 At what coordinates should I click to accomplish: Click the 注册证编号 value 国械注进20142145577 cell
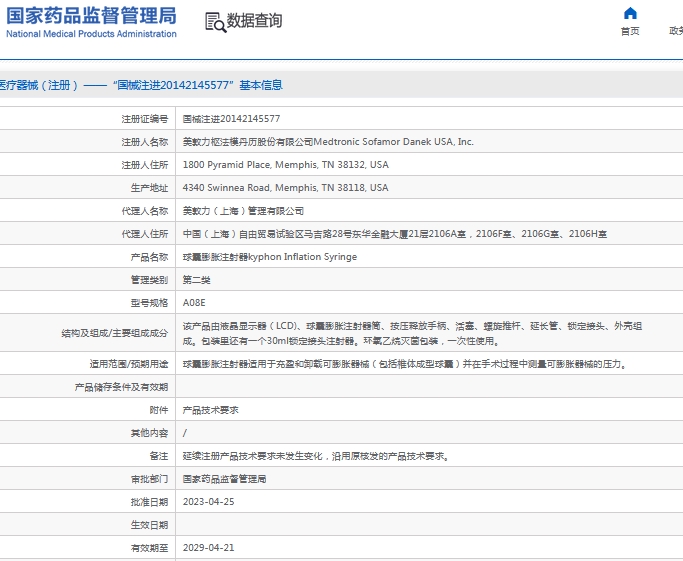[231, 118]
